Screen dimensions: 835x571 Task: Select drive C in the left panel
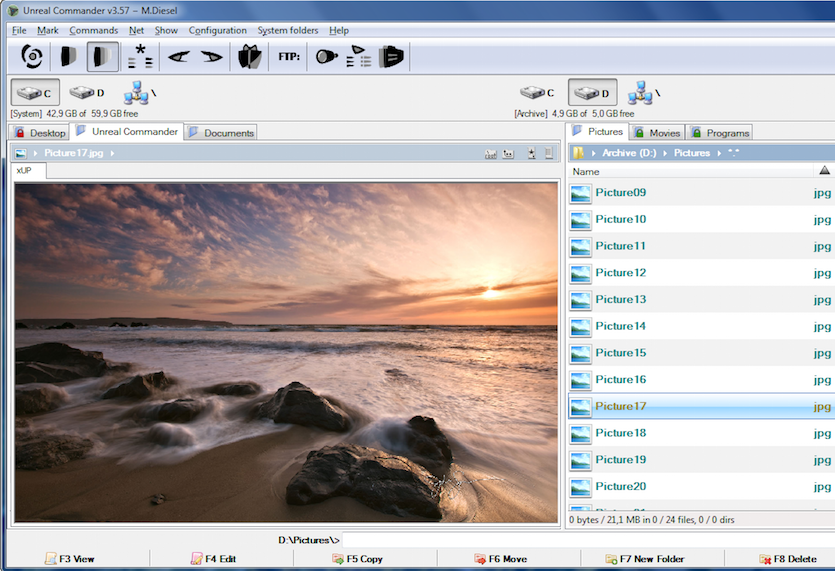(35, 93)
